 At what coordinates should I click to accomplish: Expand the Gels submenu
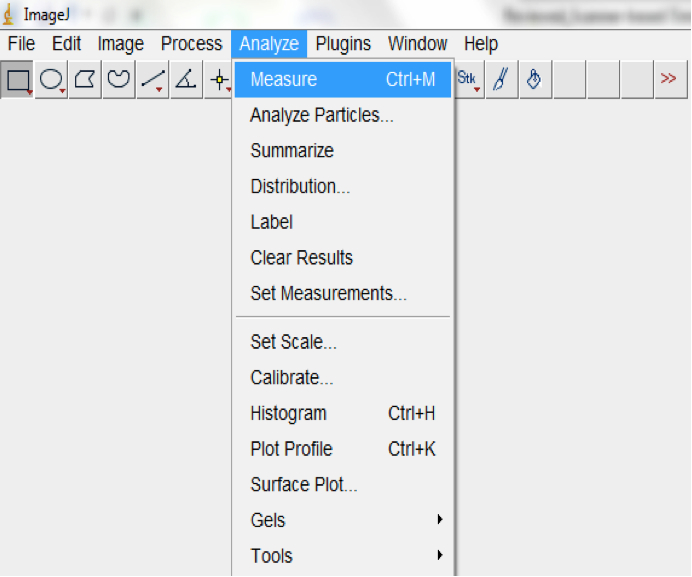343,520
